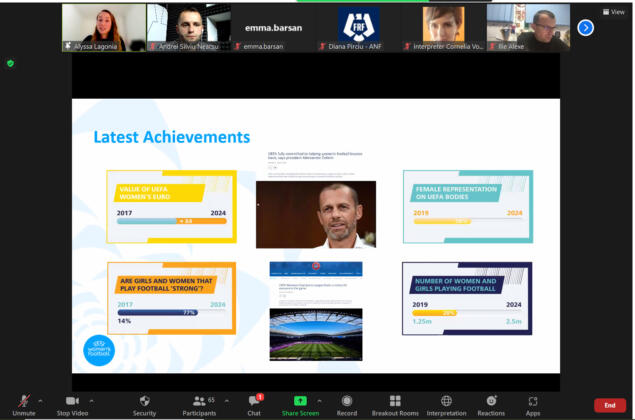
Task: Click the red End meeting button
Action: (610, 405)
